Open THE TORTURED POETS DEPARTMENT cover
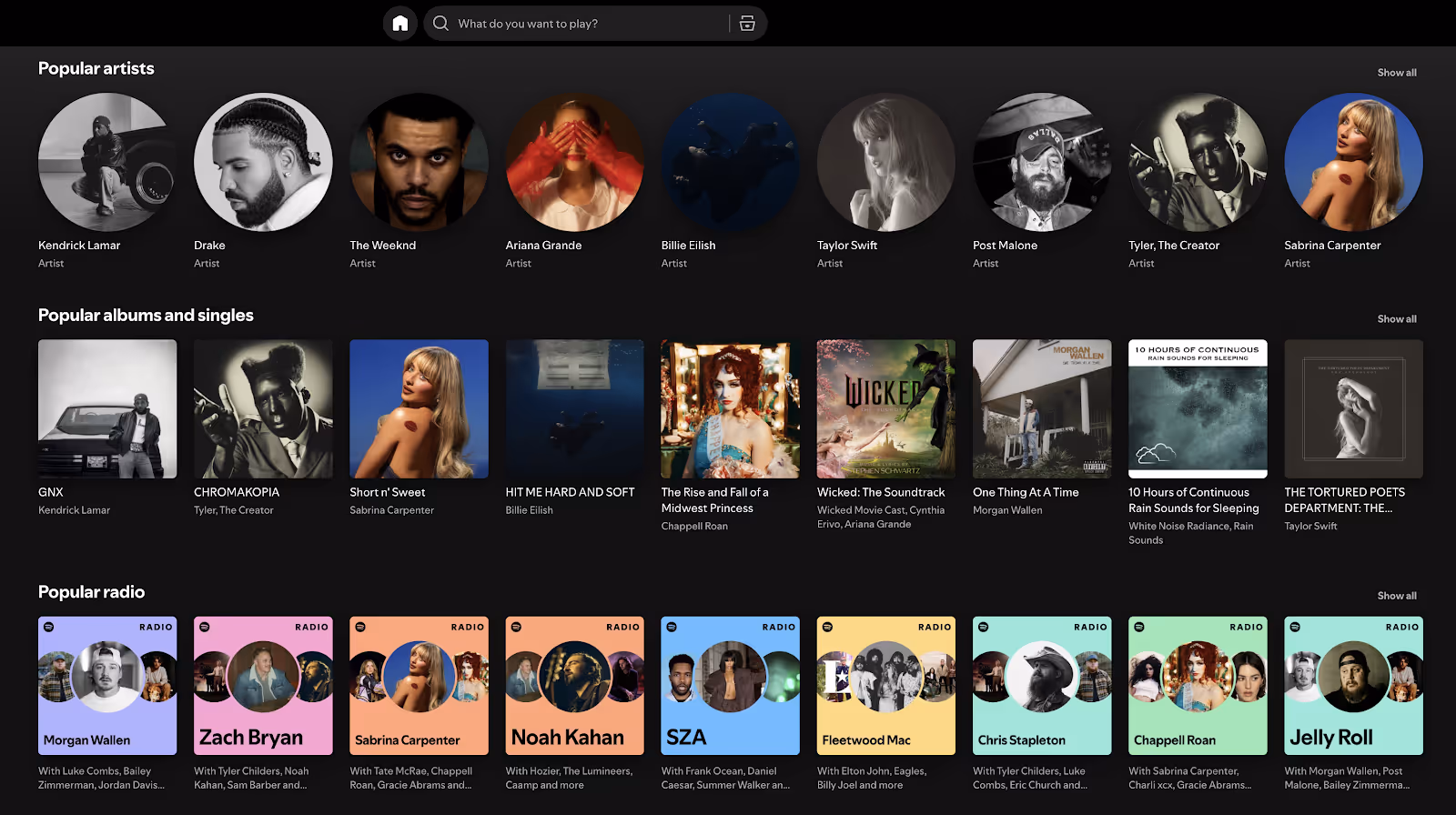Screen dimensions: 1456x815 pos(1353,409)
